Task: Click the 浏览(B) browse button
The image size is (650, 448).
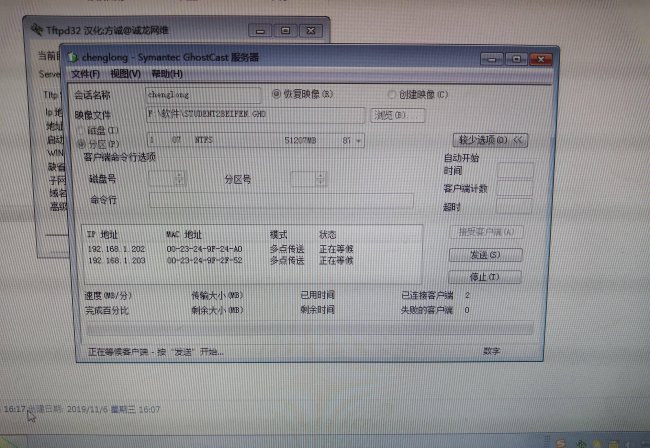Action: (397, 115)
